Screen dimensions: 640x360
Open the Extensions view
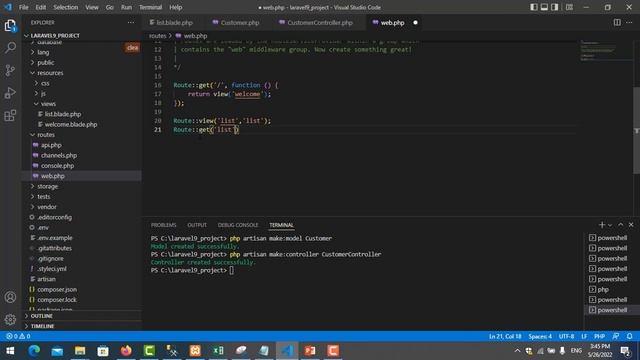click(10, 116)
